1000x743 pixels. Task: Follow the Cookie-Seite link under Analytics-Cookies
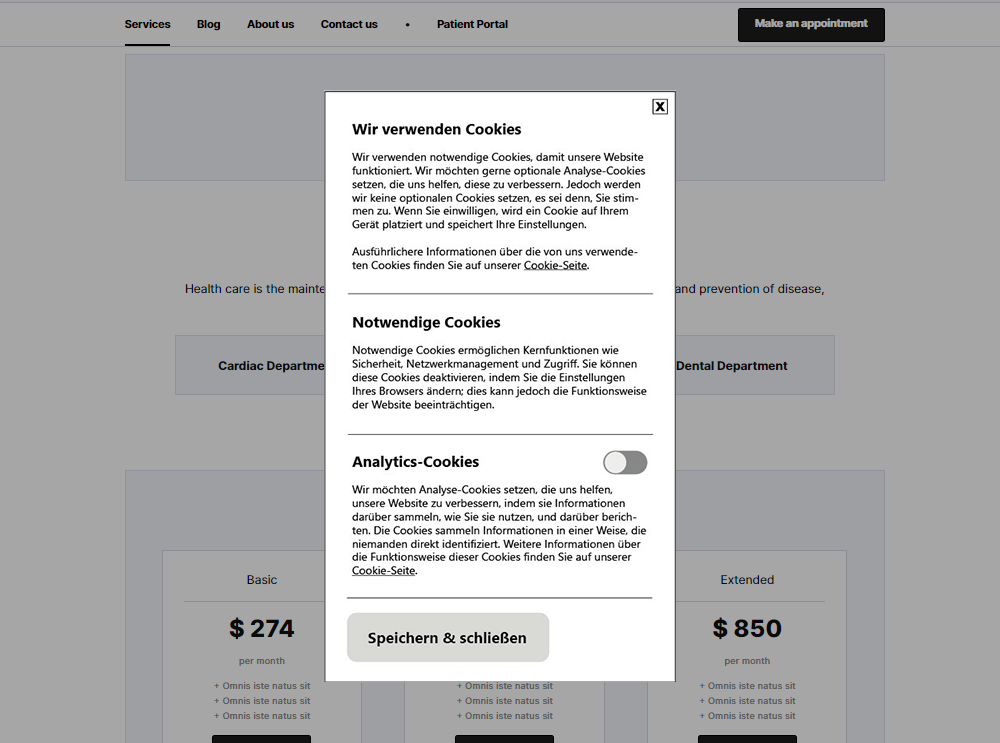coord(383,571)
